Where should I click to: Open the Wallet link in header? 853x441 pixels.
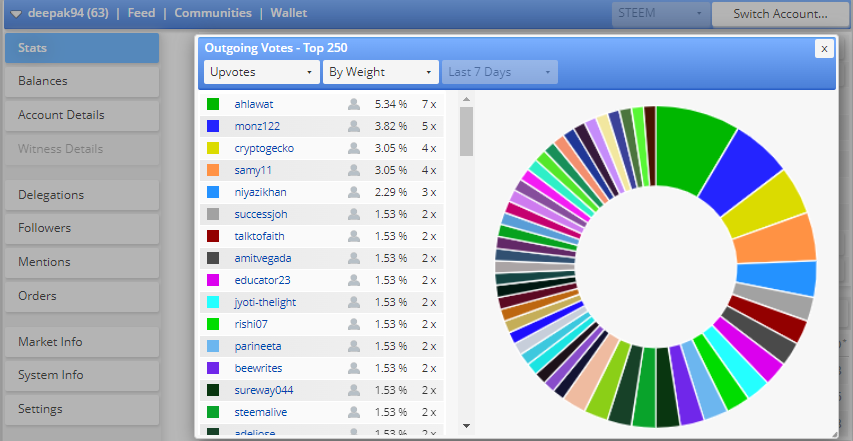click(289, 13)
